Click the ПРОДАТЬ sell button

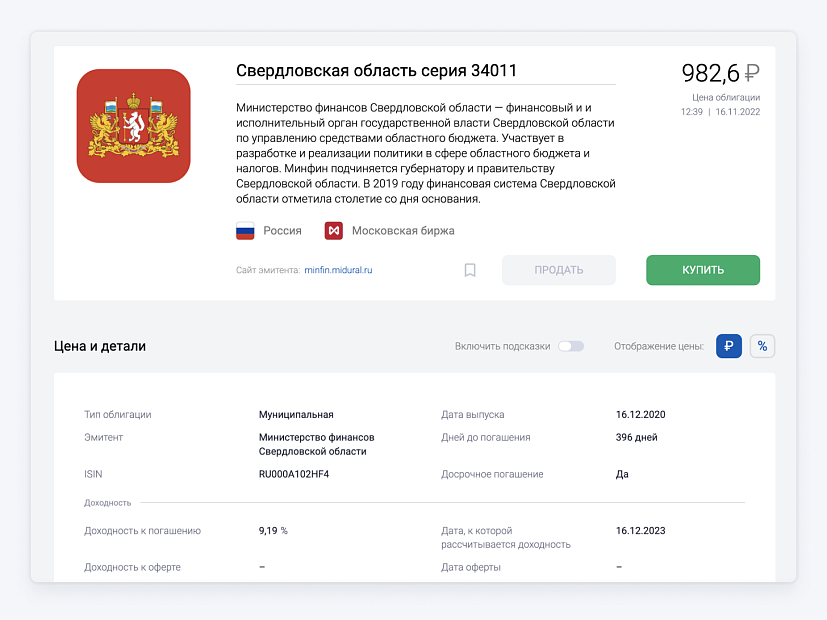tap(559, 270)
